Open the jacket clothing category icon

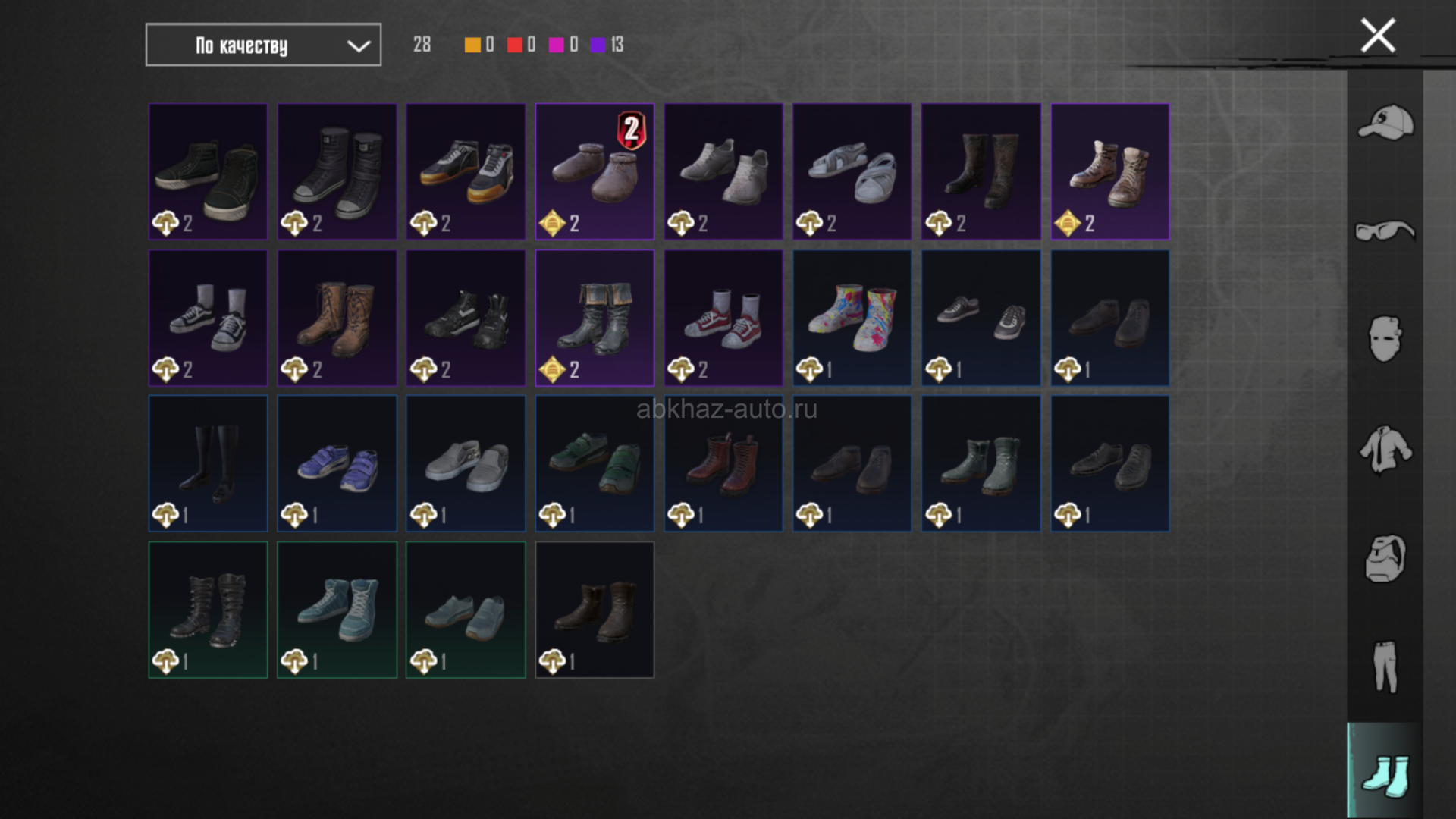tap(1385, 449)
